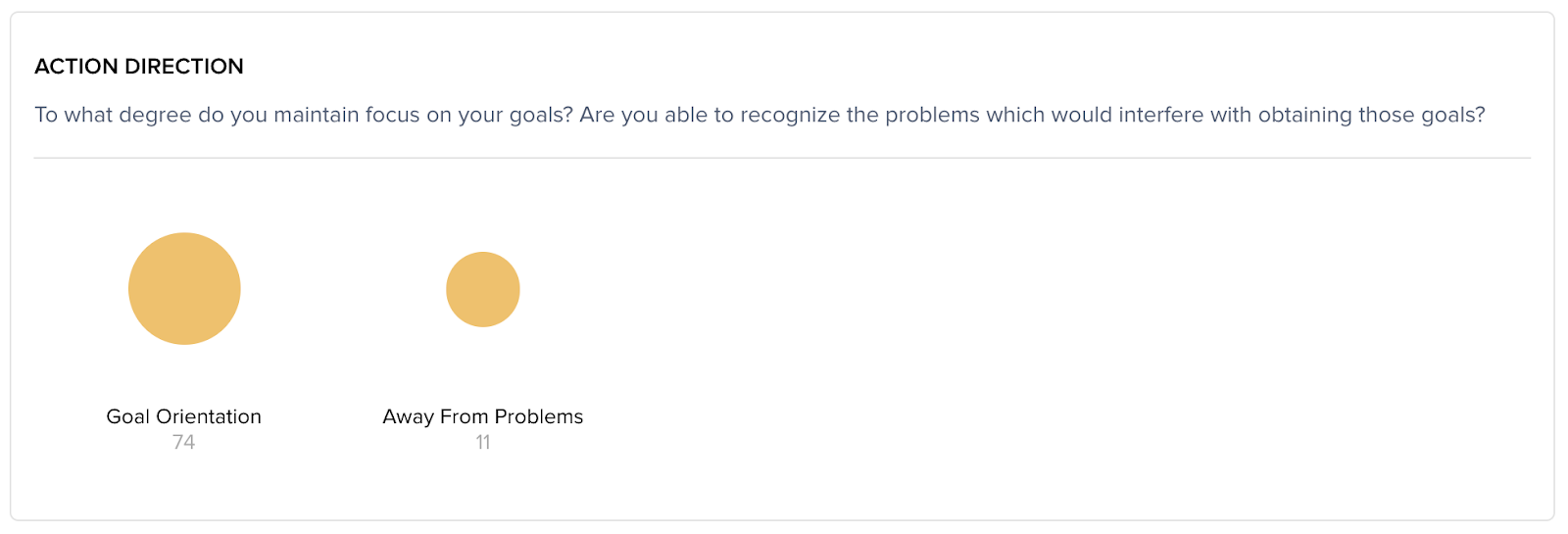Click the word Goal below the large circle
Viewport: 1568px width, 534px height.
coord(127,416)
